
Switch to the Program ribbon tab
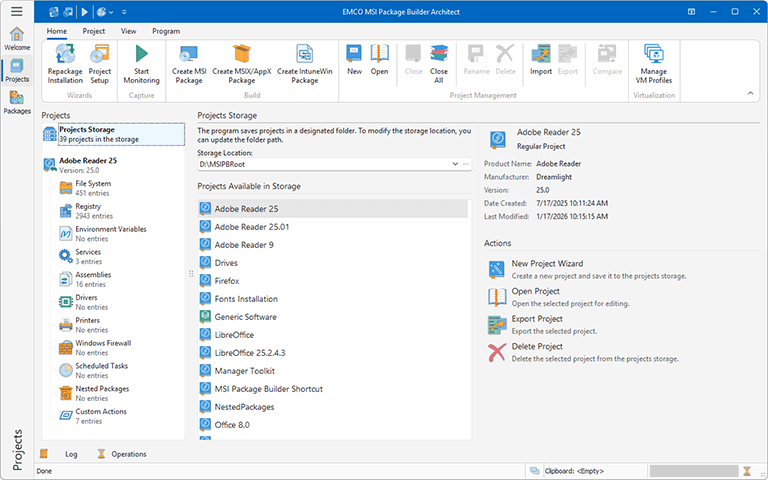(166, 31)
